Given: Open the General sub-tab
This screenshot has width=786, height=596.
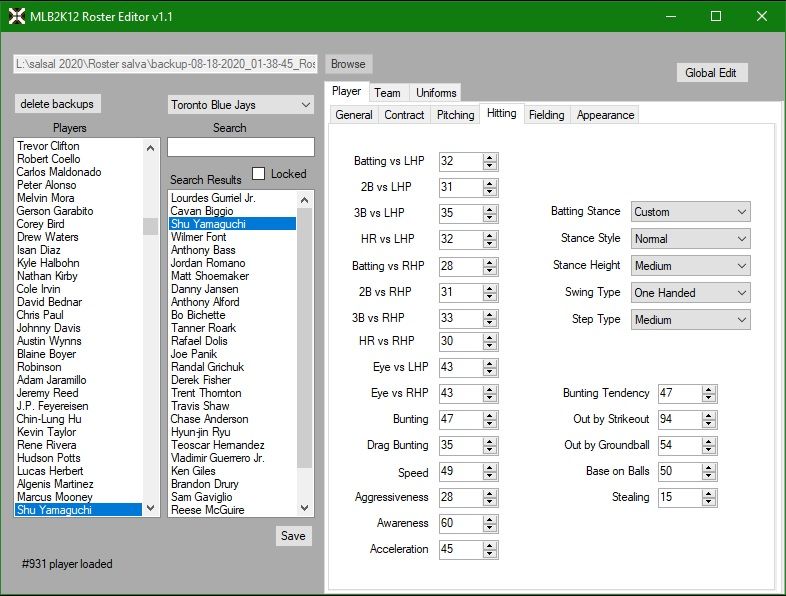Looking at the screenshot, I should tap(354, 115).
